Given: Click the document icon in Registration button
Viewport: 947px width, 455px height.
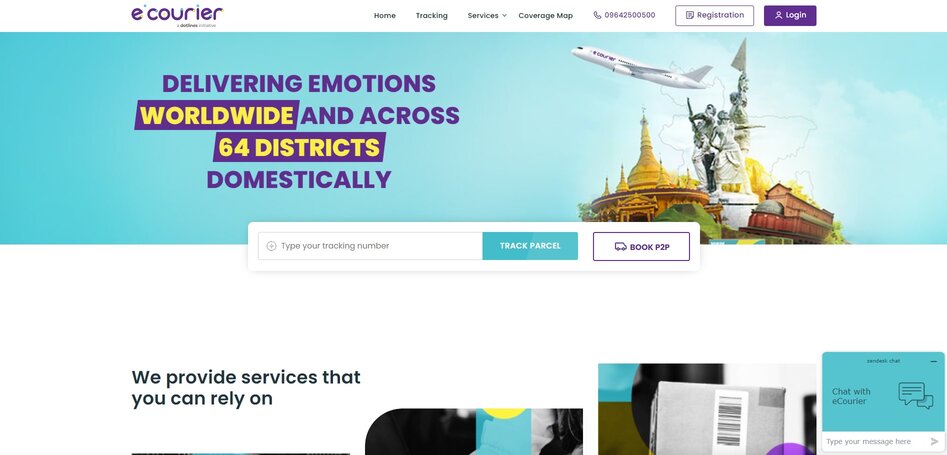Looking at the screenshot, I should [x=690, y=15].
